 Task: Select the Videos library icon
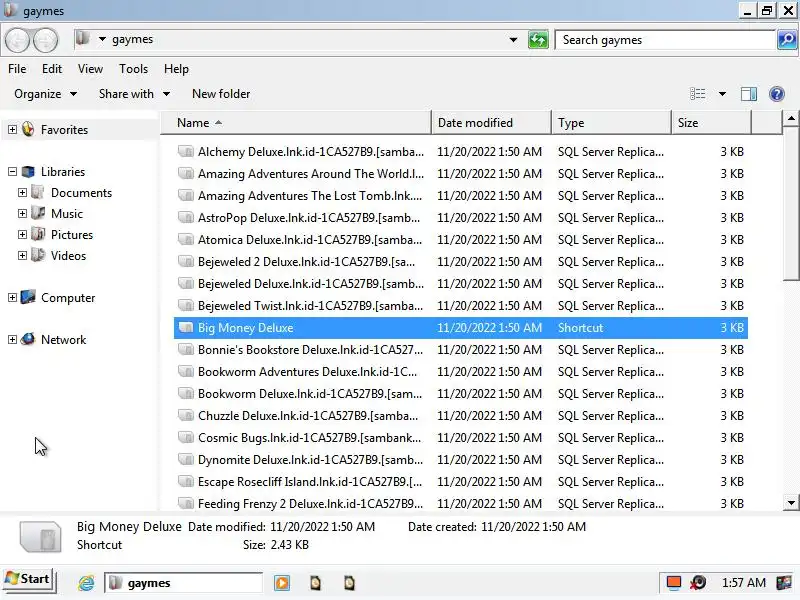38,256
